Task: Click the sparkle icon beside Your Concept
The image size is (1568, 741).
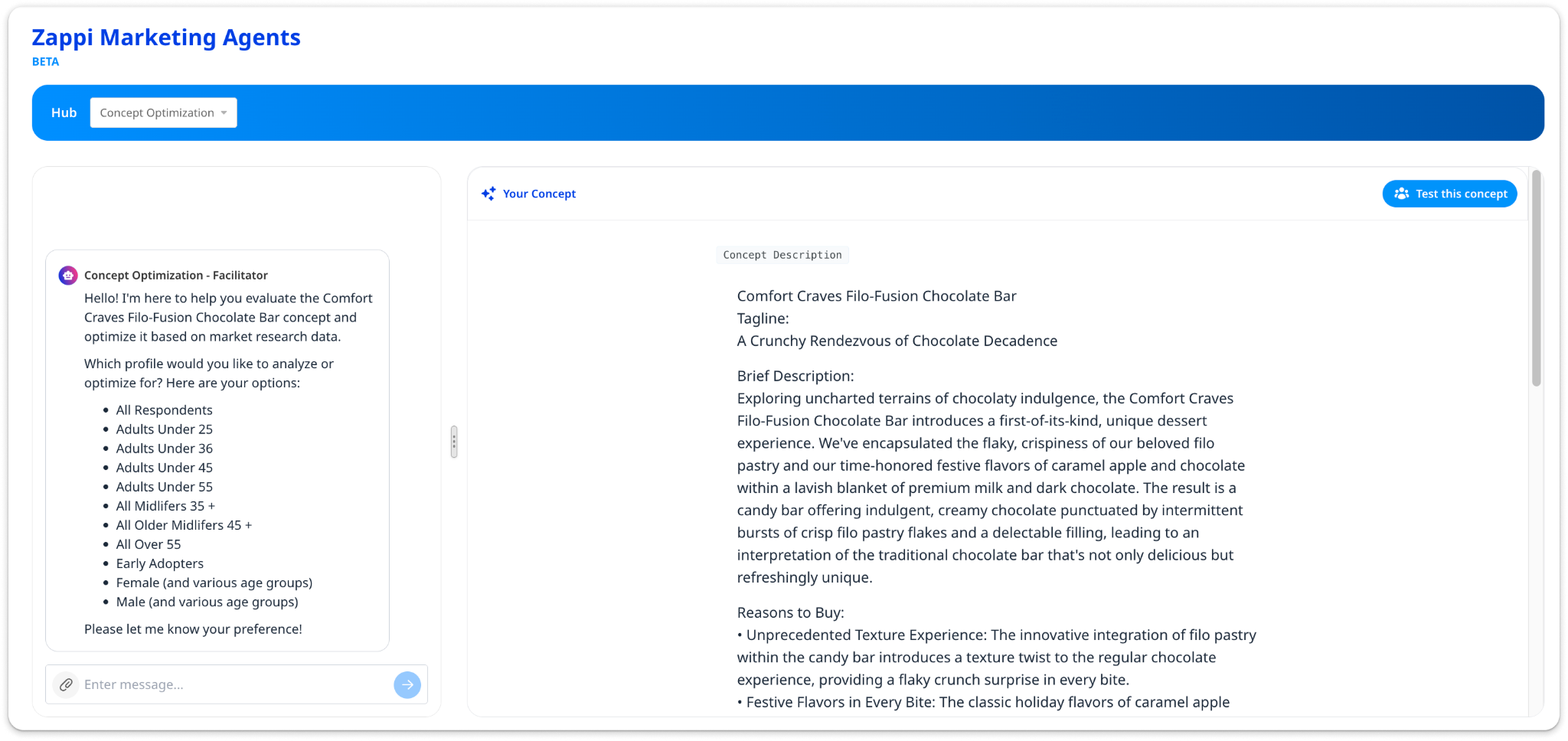Action: point(488,194)
